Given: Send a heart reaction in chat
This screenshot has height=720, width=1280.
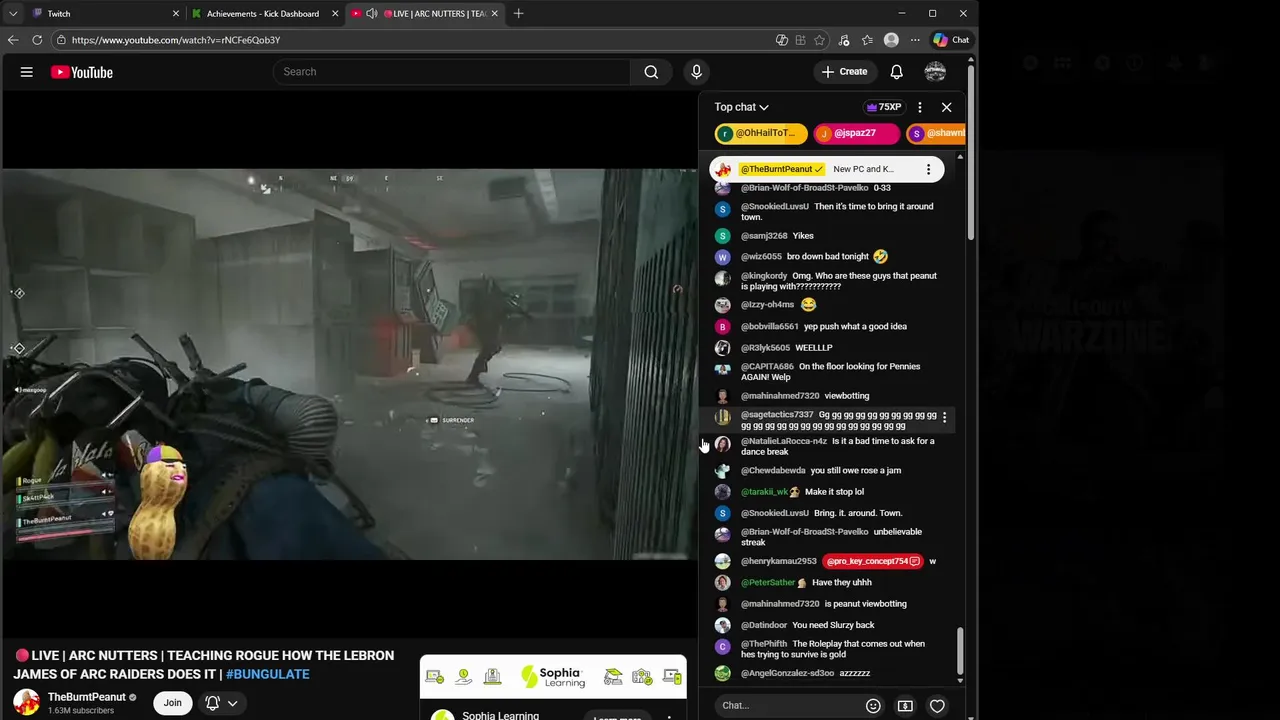Looking at the screenshot, I should click(x=937, y=706).
